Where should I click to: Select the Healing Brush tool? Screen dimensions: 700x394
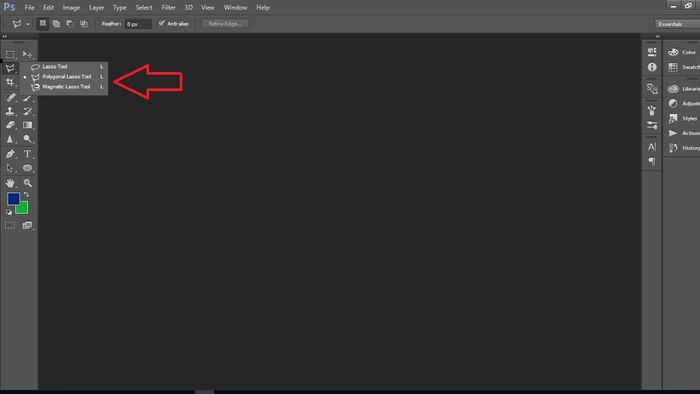(x=10, y=97)
